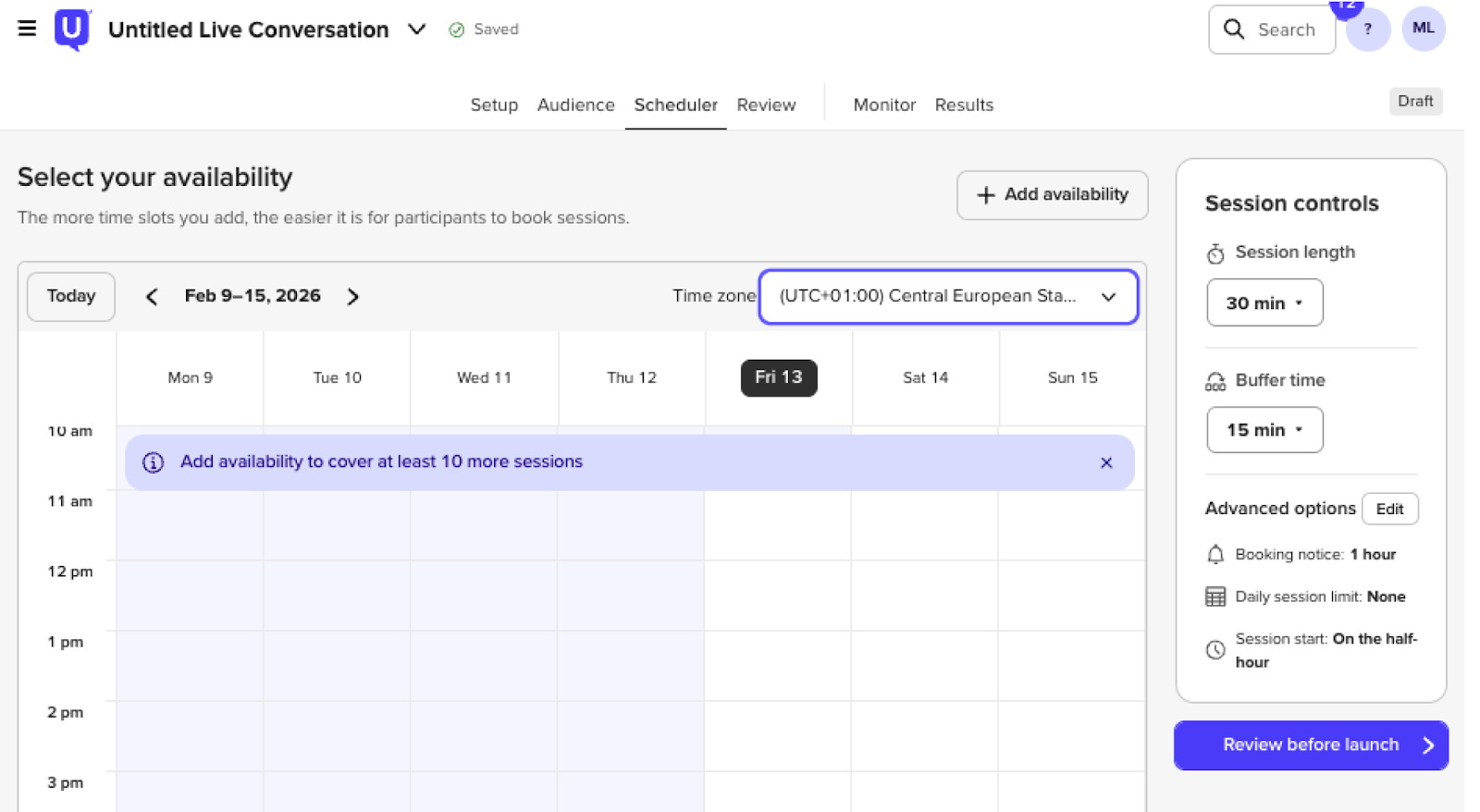Switch to the Review tab
The width and height of the screenshot is (1480, 812).
coord(765,105)
